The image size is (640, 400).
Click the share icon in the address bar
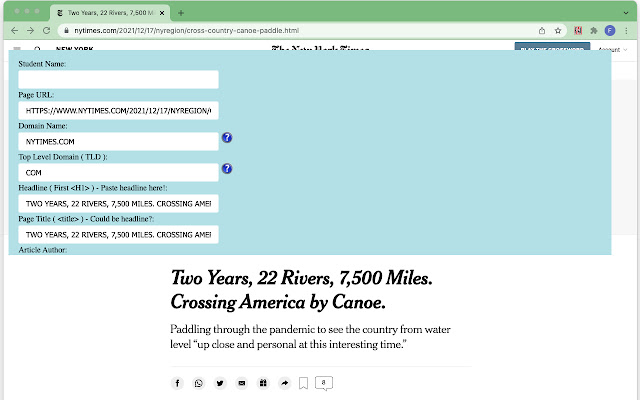(542, 31)
